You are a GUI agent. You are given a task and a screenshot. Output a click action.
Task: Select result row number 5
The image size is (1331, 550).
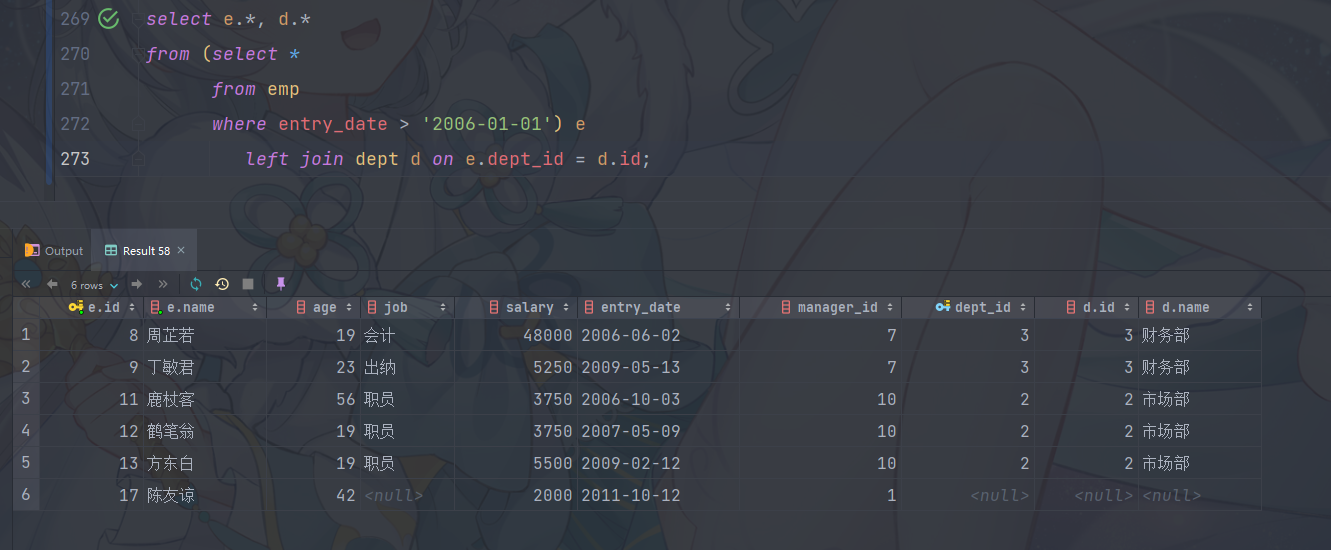[26, 463]
